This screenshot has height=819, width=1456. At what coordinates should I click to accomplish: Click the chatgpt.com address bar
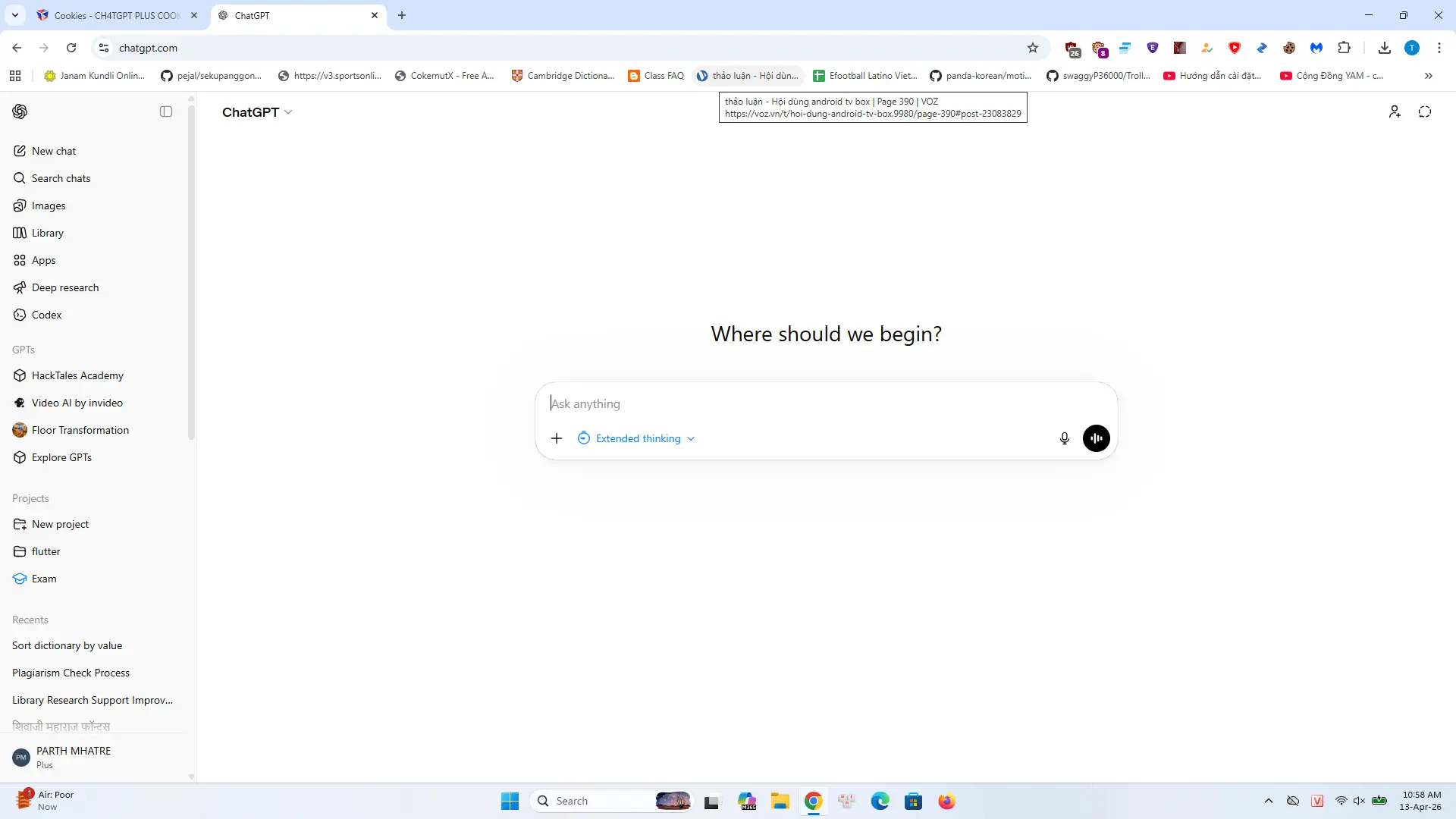(x=569, y=48)
